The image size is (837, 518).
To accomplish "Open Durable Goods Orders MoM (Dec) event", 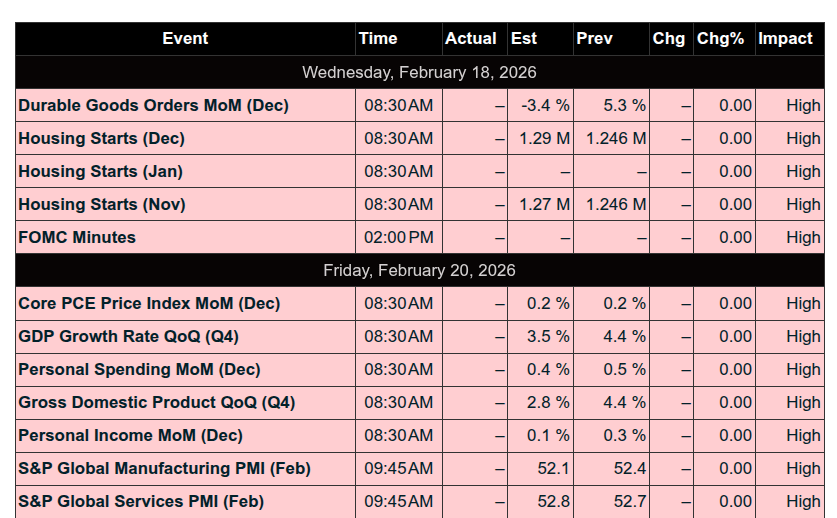I will coord(153,105).
